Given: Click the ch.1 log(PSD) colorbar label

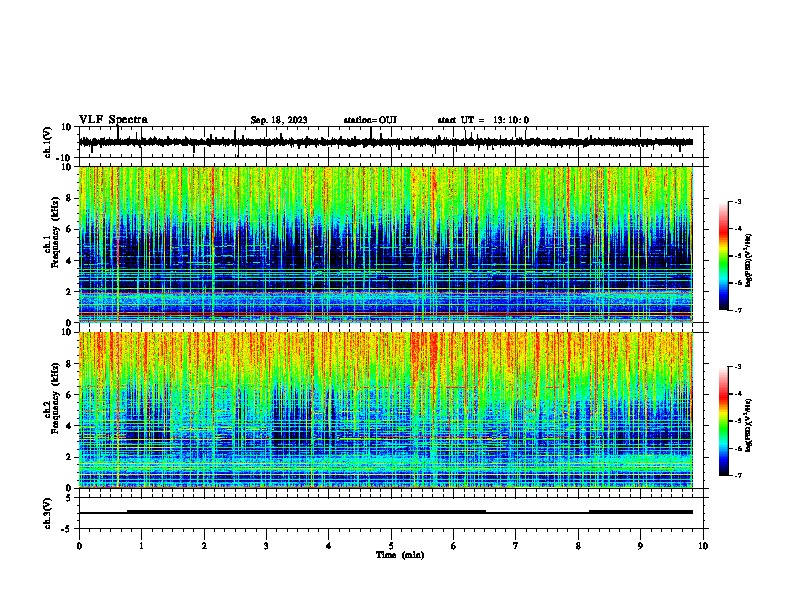Looking at the screenshot, I should (749, 260).
